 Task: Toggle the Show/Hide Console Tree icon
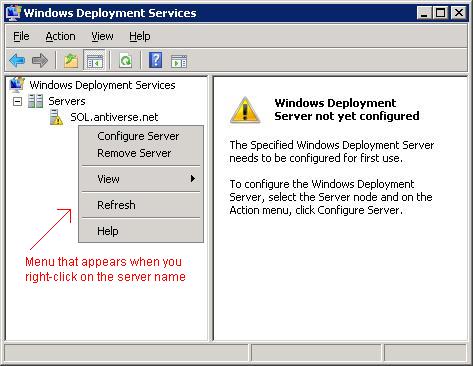(94, 61)
